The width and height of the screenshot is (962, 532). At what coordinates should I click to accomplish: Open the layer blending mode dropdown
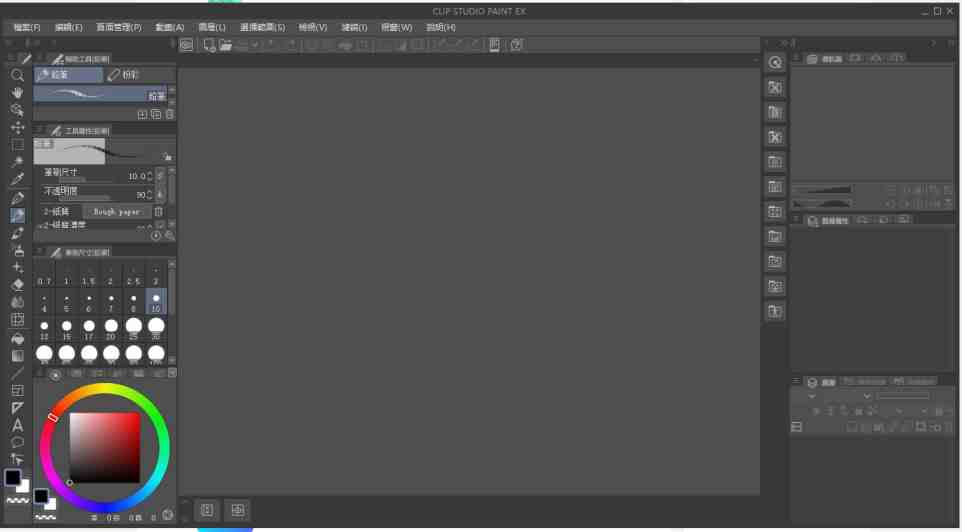(838, 396)
